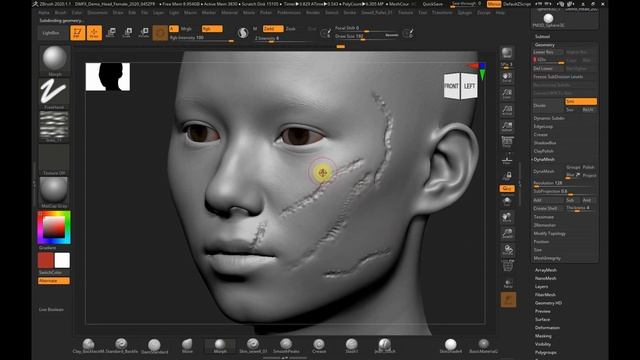Toggle the A button beside Mrgb
640x360 pixels.
click(x=173, y=29)
